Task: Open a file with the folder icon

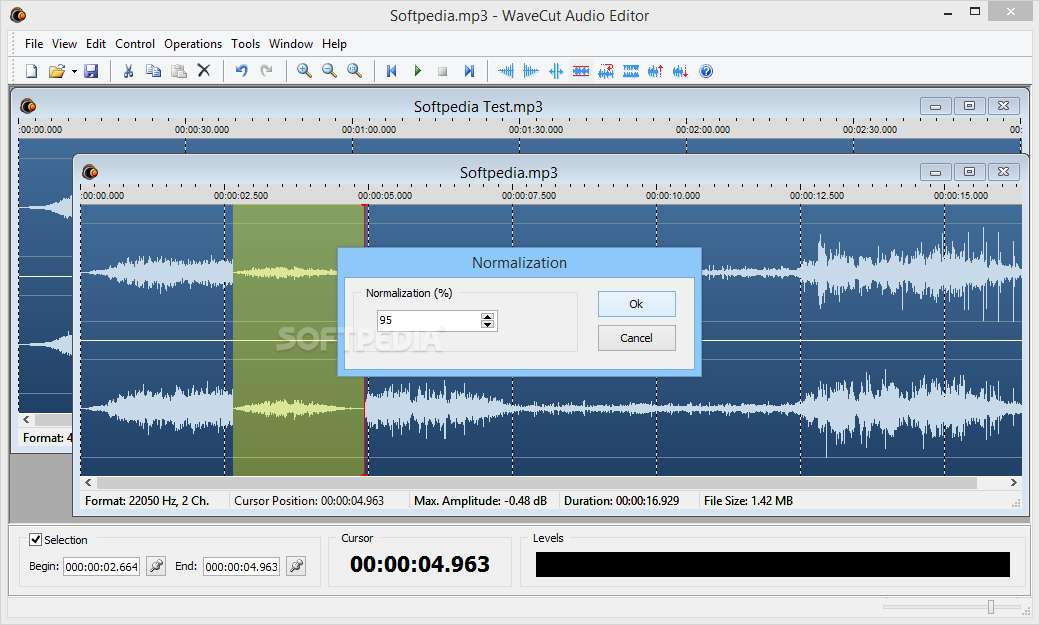Action: tap(57, 71)
